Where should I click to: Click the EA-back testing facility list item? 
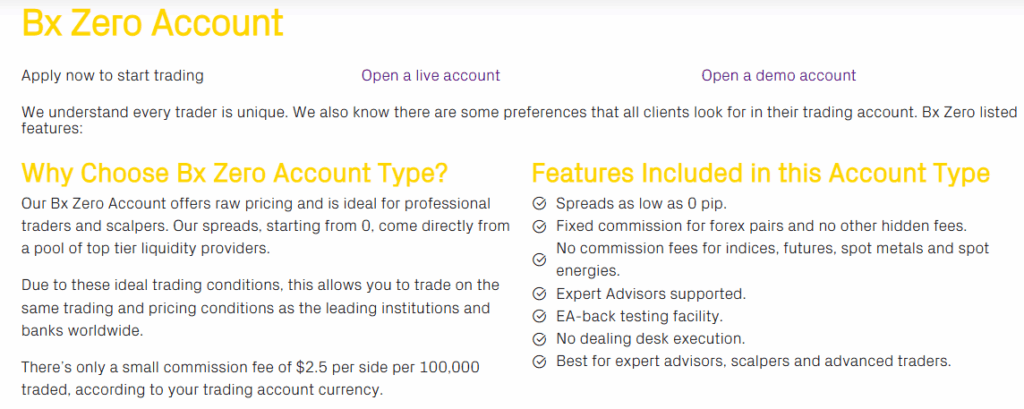pyautogui.click(x=639, y=317)
